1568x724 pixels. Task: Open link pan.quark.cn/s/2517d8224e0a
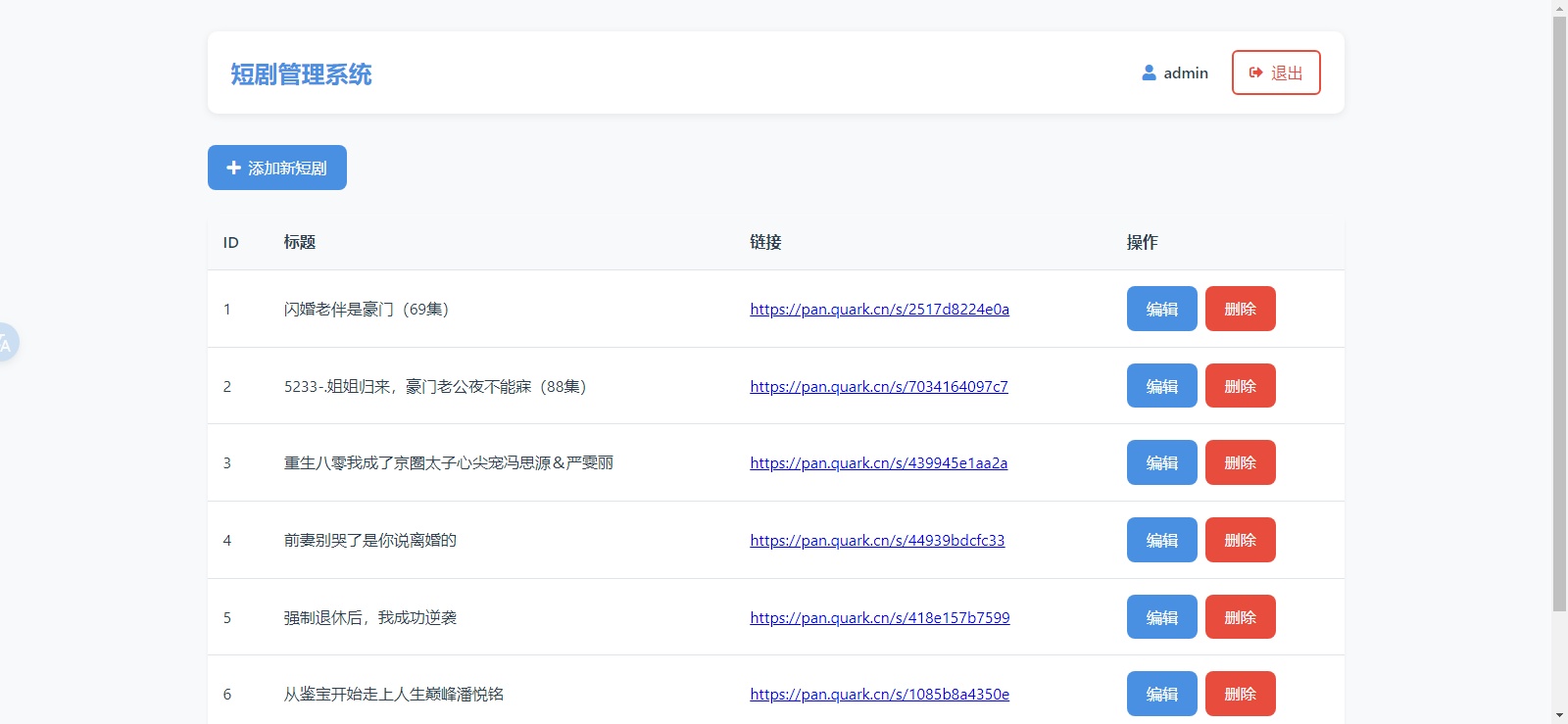(880, 310)
